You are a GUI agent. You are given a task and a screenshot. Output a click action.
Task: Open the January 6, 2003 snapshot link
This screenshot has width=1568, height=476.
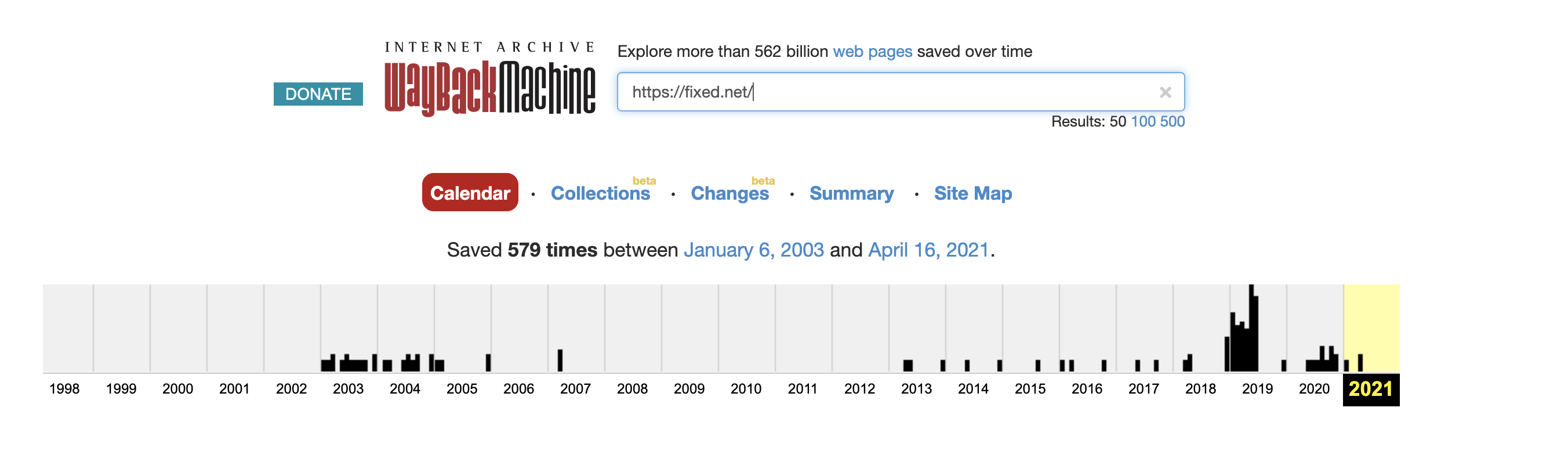753,250
